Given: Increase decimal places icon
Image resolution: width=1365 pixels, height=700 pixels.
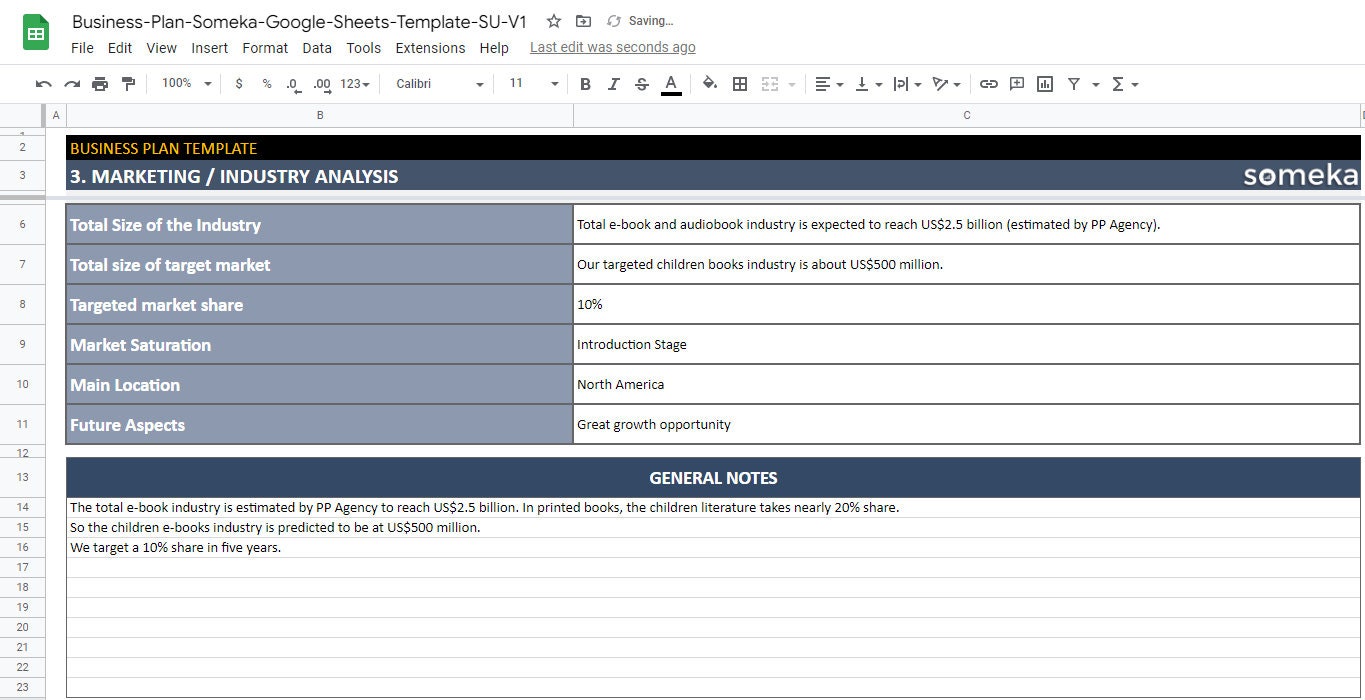Looking at the screenshot, I should [x=322, y=84].
